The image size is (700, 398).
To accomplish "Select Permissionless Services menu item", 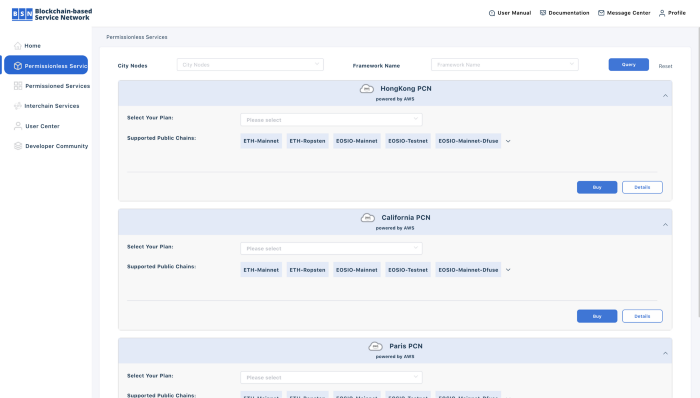I will point(46,66).
